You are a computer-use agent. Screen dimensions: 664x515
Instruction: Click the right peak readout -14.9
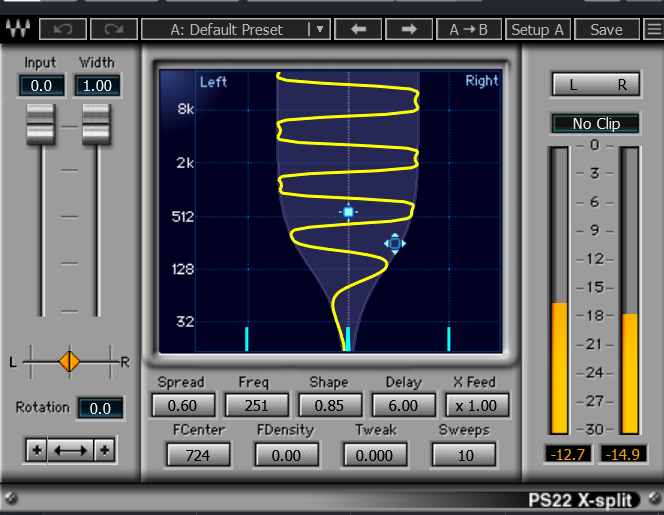click(622, 454)
